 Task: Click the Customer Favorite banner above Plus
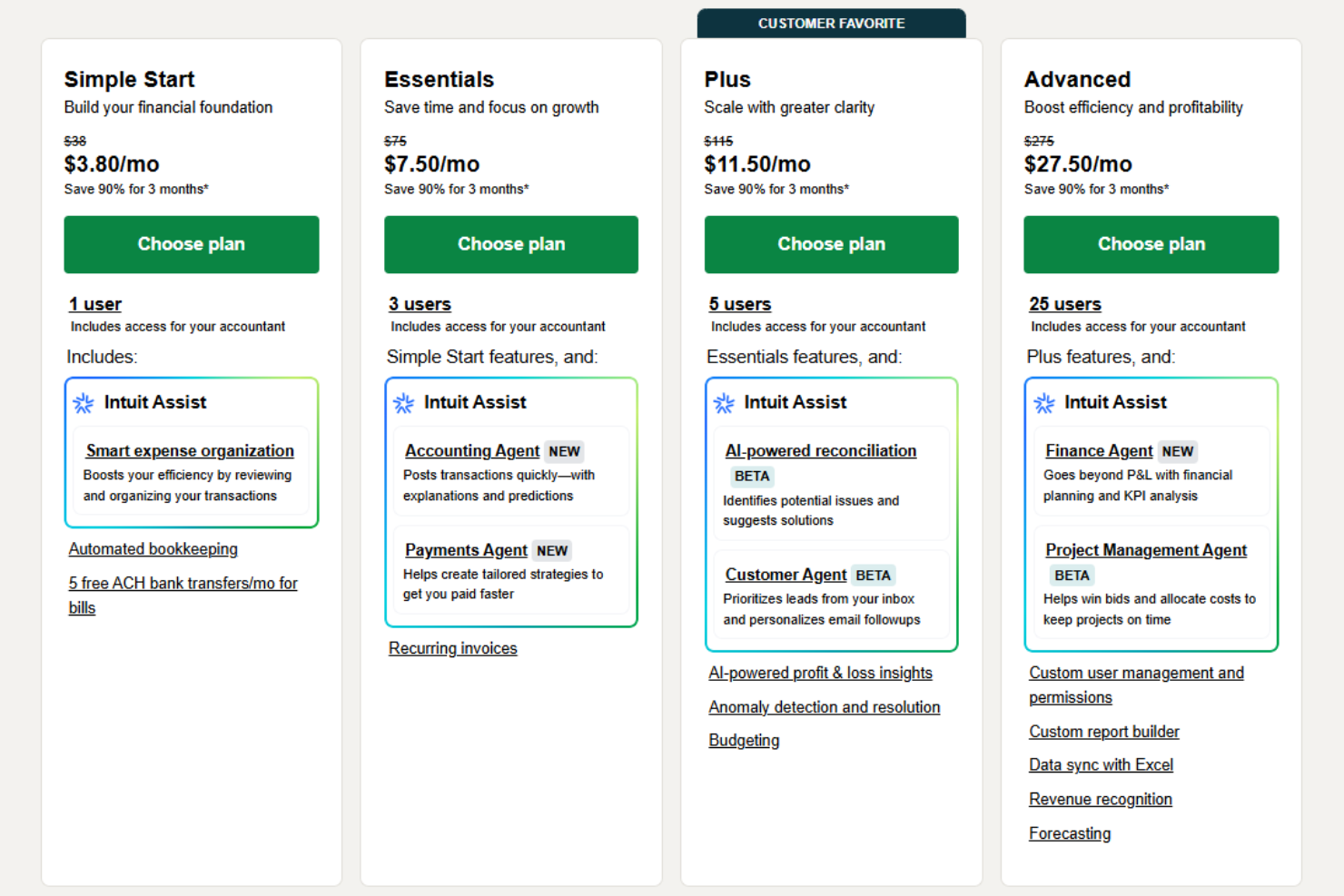(x=831, y=23)
